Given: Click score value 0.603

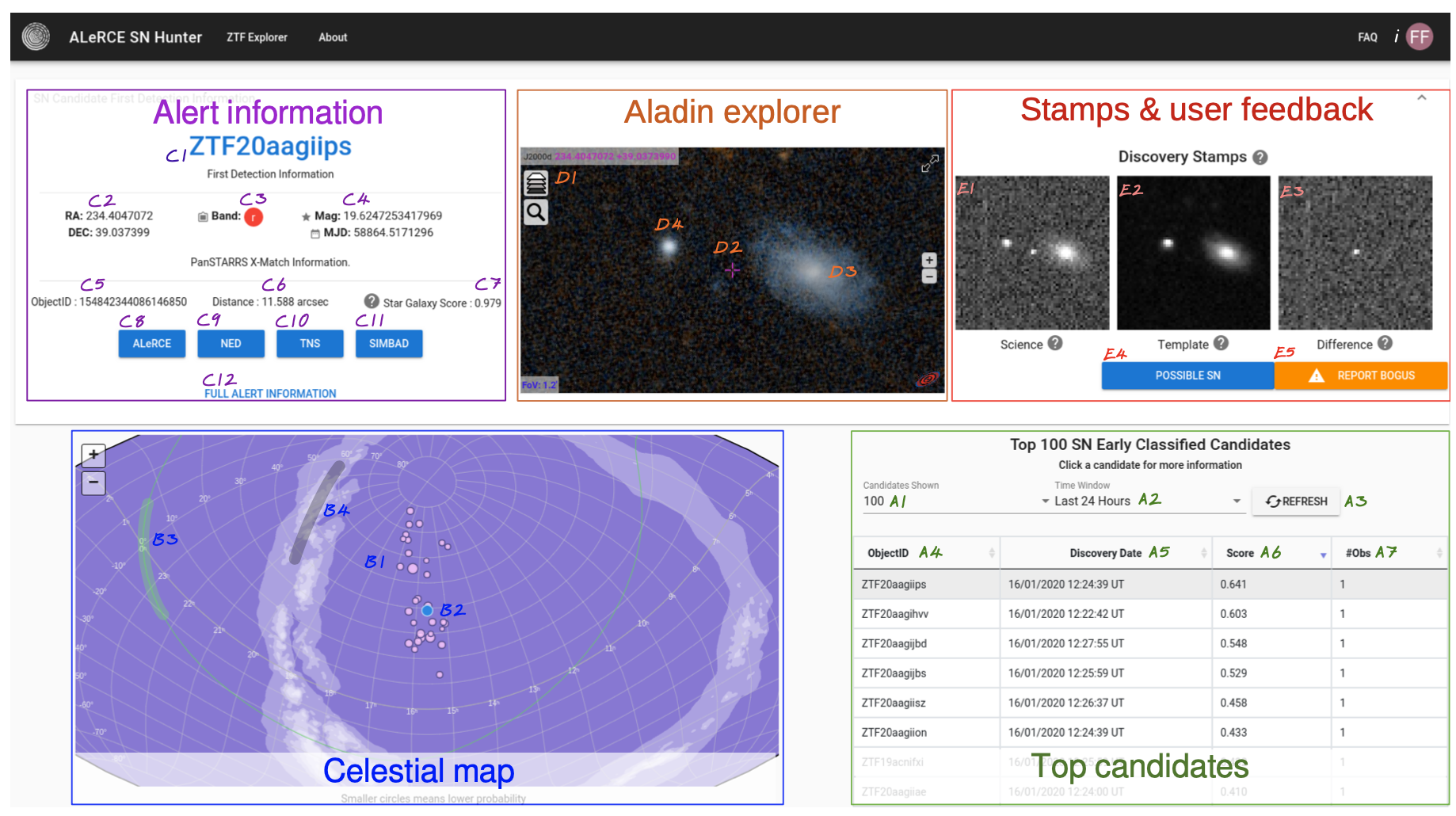Looking at the screenshot, I should 1233,614.
